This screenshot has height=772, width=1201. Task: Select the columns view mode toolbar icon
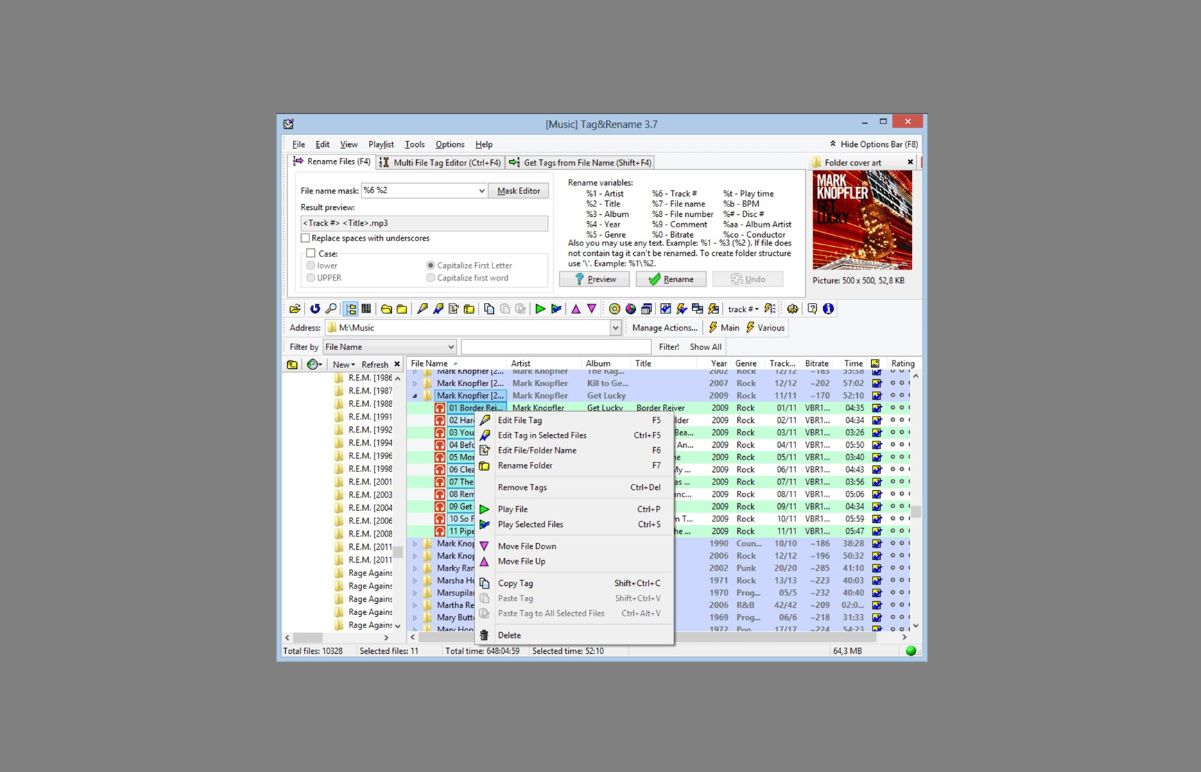(x=366, y=309)
